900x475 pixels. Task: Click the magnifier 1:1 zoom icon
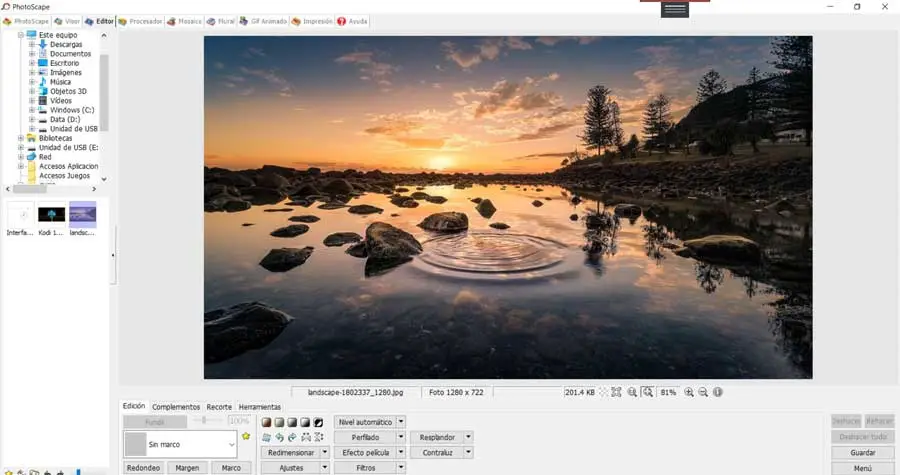coord(632,392)
